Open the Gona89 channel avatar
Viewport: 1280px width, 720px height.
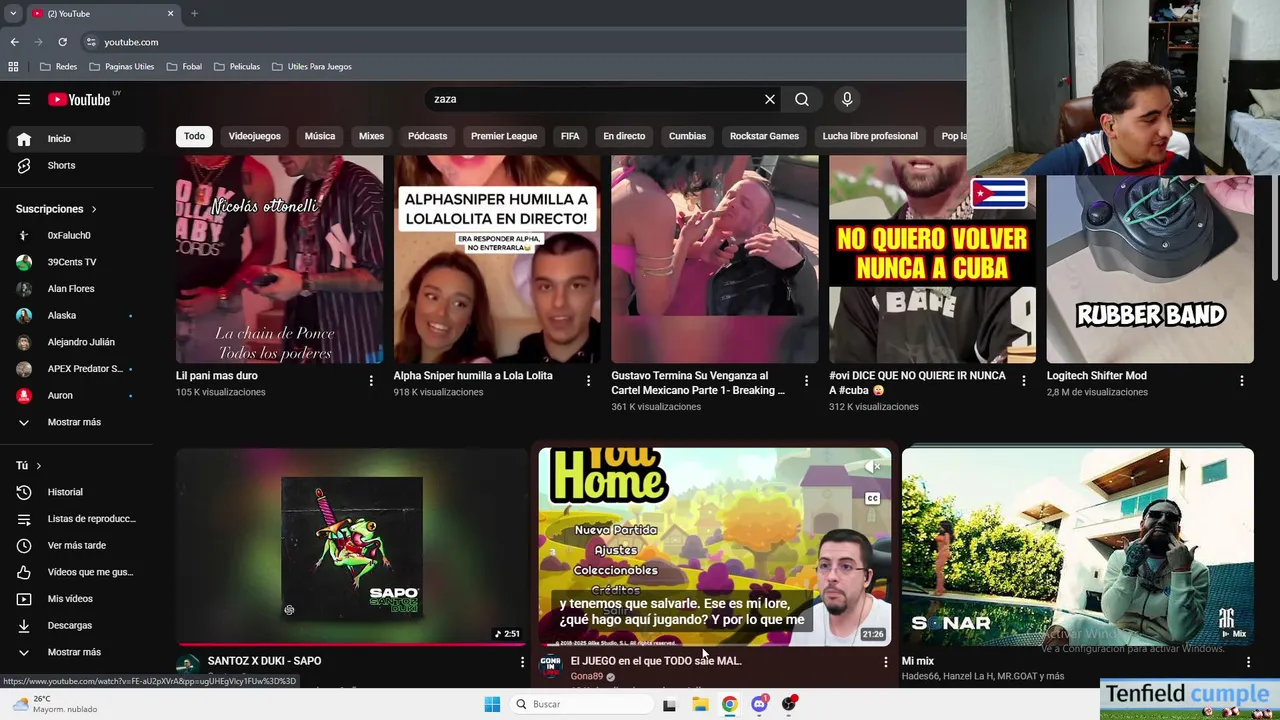point(551,666)
